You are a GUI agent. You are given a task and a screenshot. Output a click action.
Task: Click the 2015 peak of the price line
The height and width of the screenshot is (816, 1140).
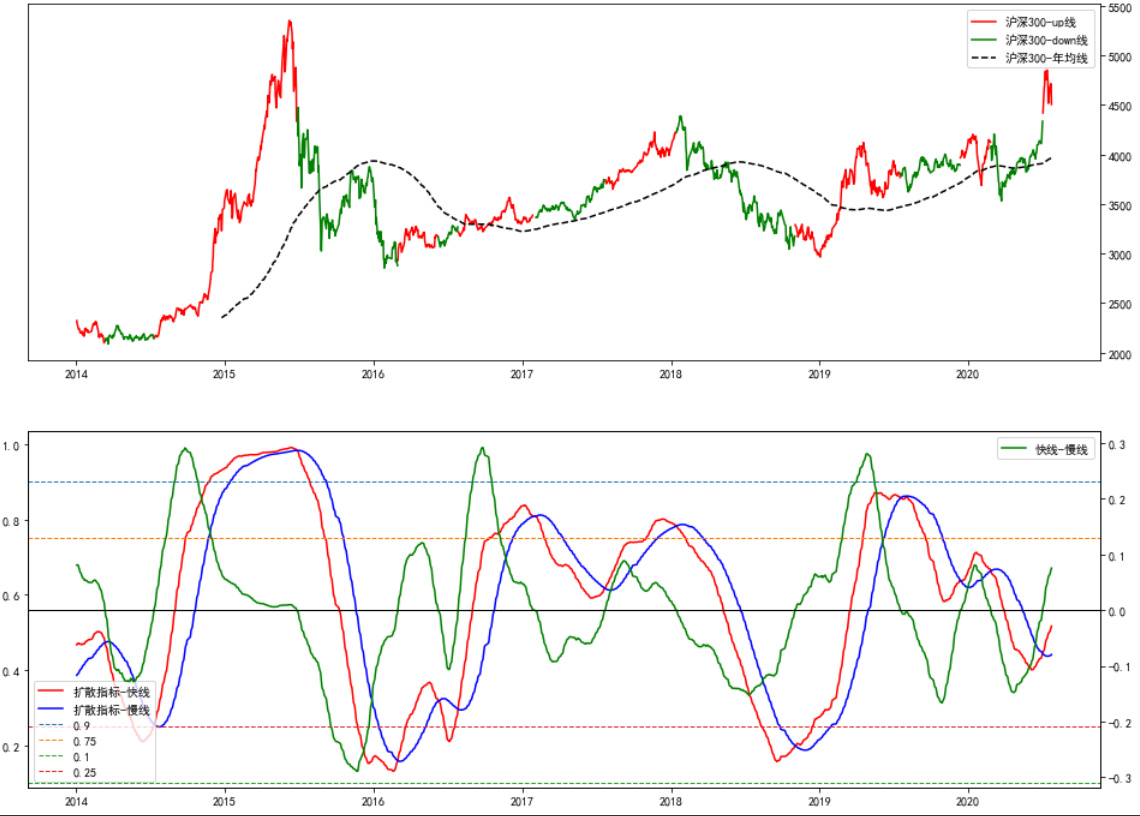(x=289, y=21)
